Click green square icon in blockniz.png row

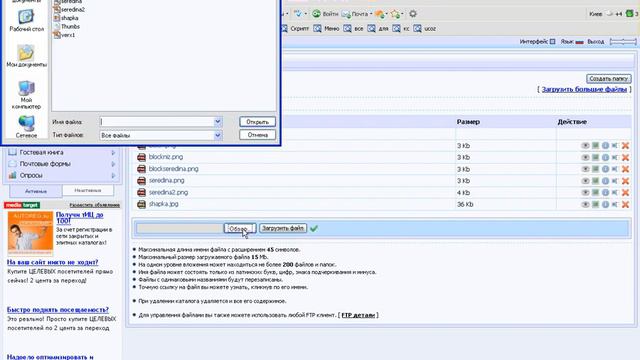pyautogui.click(x=596, y=158)
